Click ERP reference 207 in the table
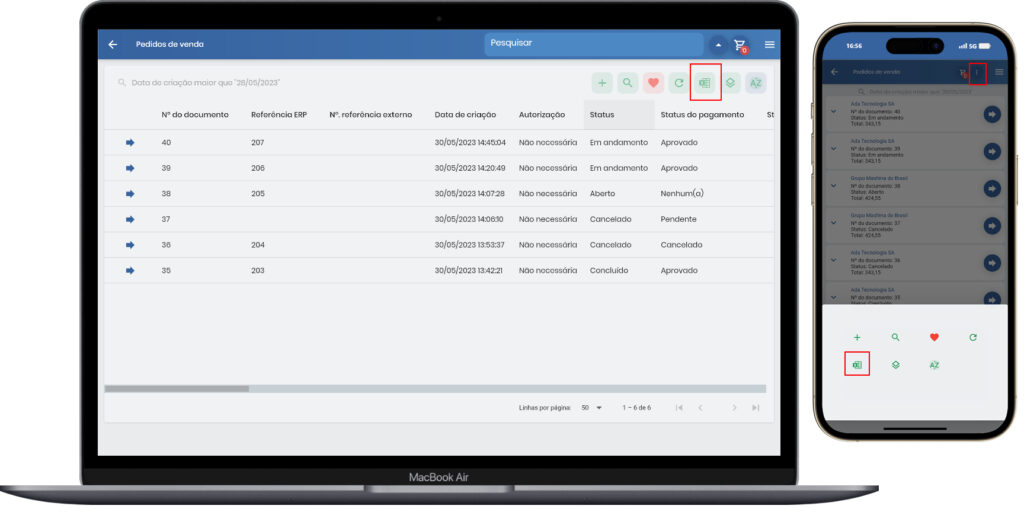1024x512 pixels. (x=257, y=142)
